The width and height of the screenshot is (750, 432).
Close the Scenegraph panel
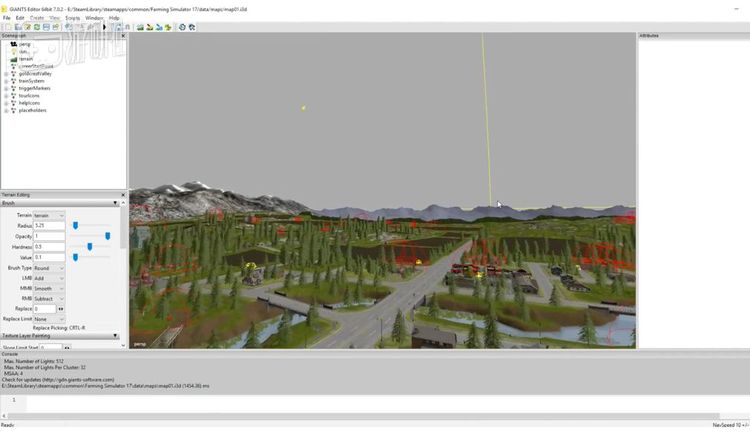point(123,35)
